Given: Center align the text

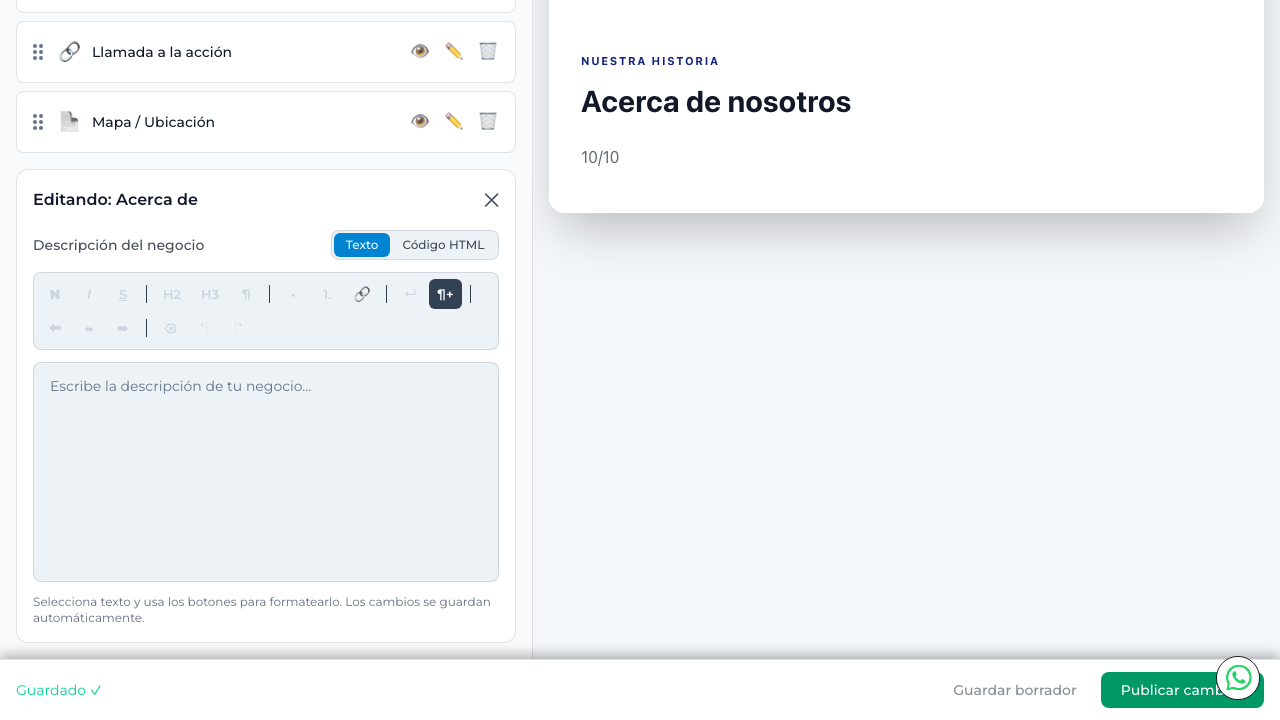Looking at the screenshot, I should [x=89, y=328].
